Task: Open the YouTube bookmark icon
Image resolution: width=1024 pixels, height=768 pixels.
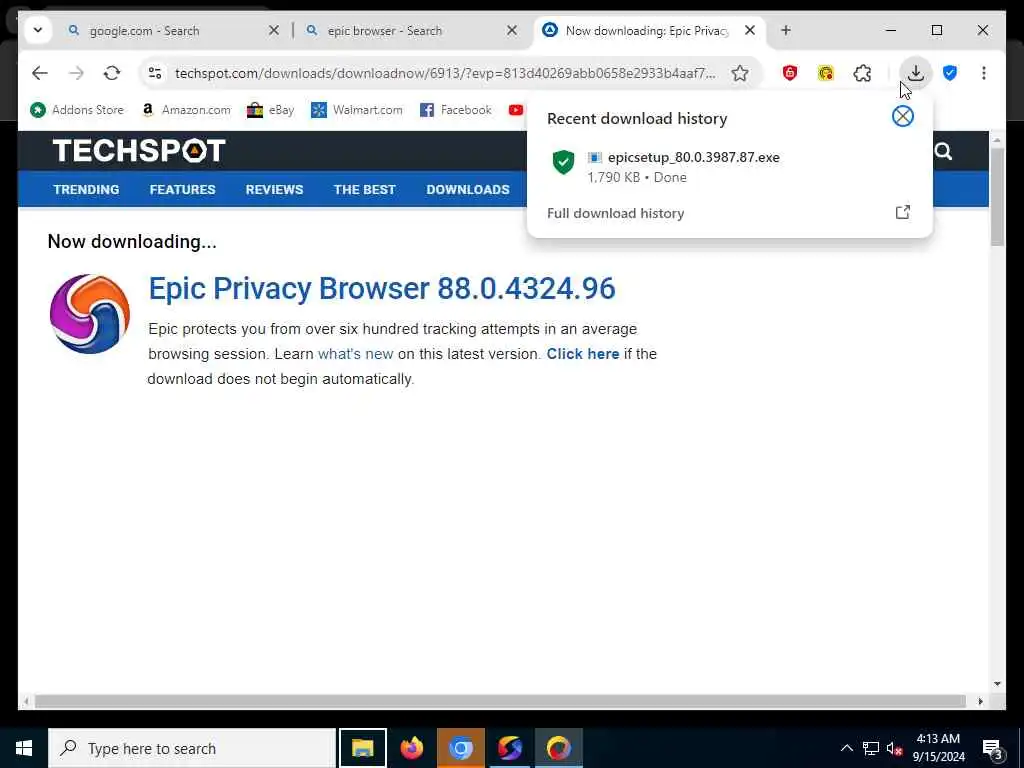Action: coord(516,110)
